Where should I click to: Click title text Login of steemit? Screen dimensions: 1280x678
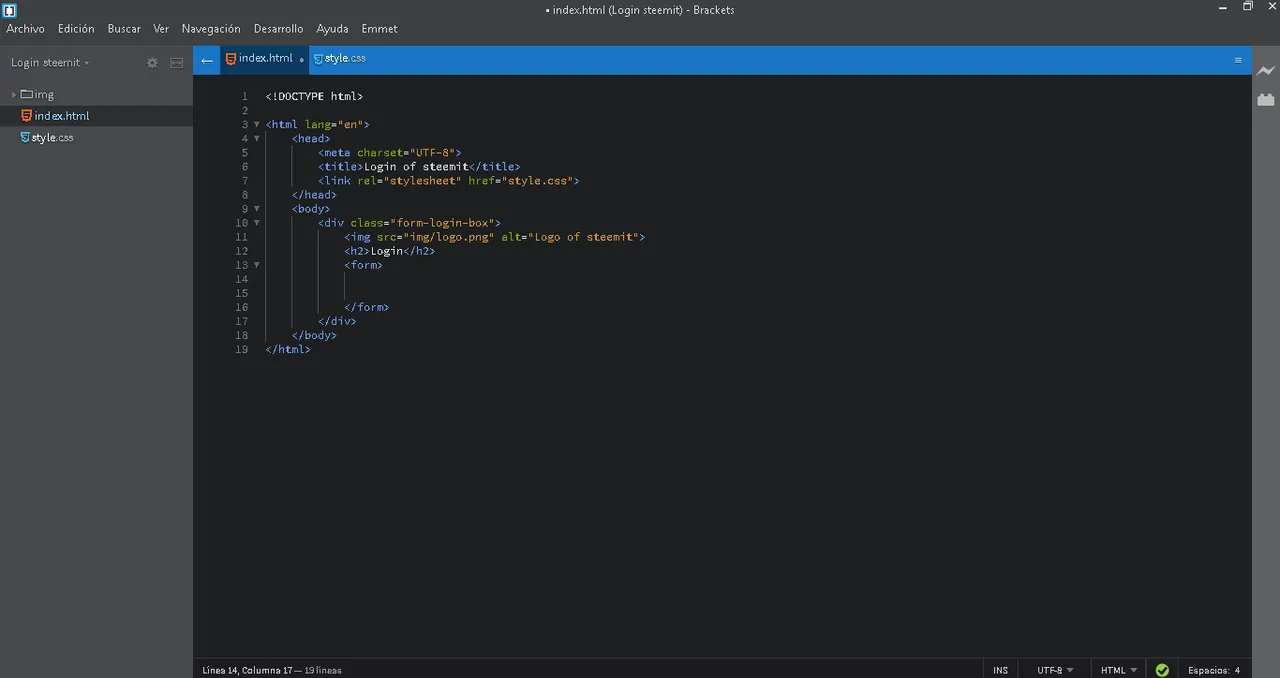tap(416, 167)
